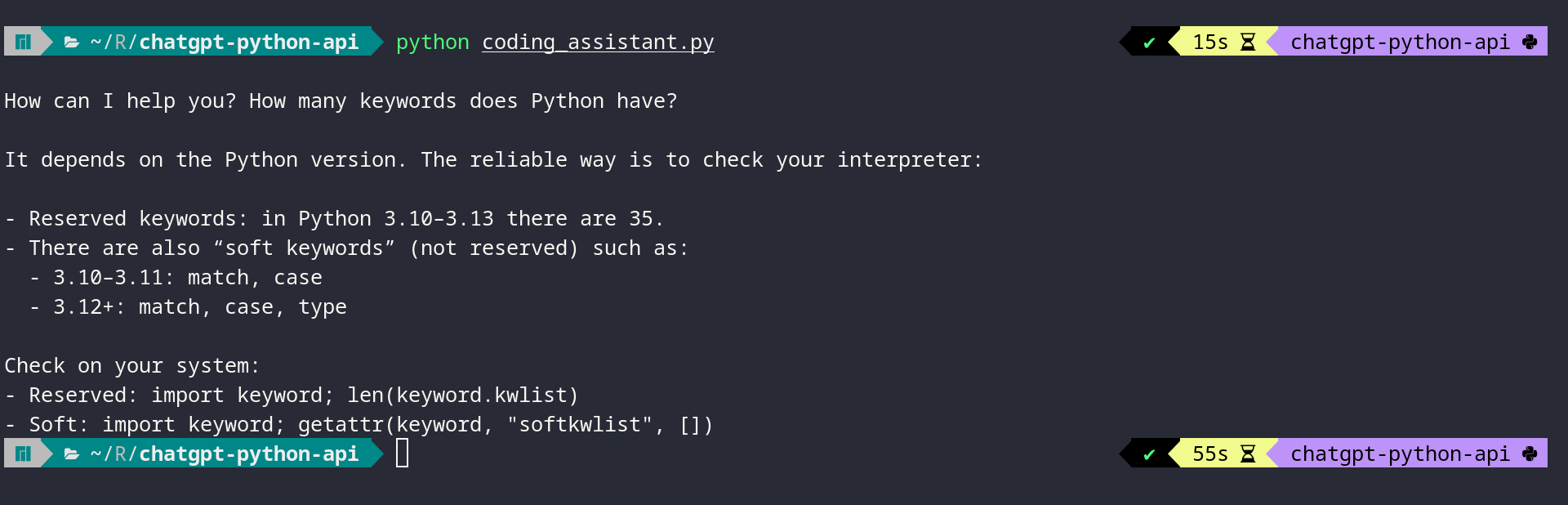Click the chatgpt-python-api path in top prompt
The image size is (1568, 505).
point(248,42)
